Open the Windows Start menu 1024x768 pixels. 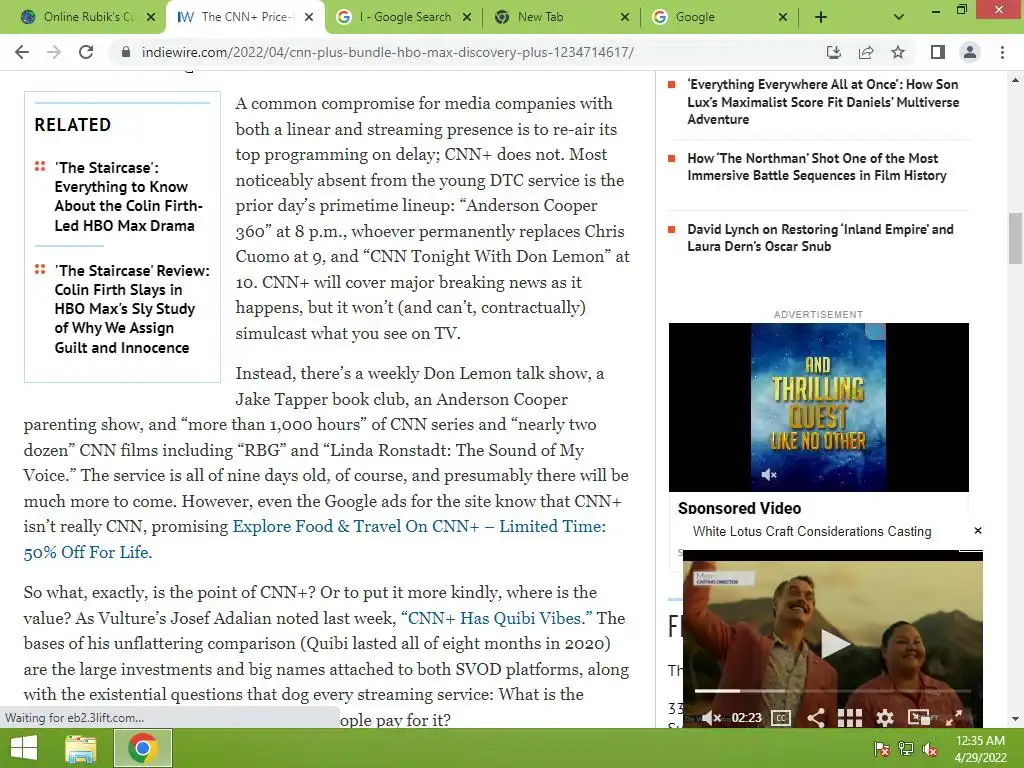click(x=24, y=748)
